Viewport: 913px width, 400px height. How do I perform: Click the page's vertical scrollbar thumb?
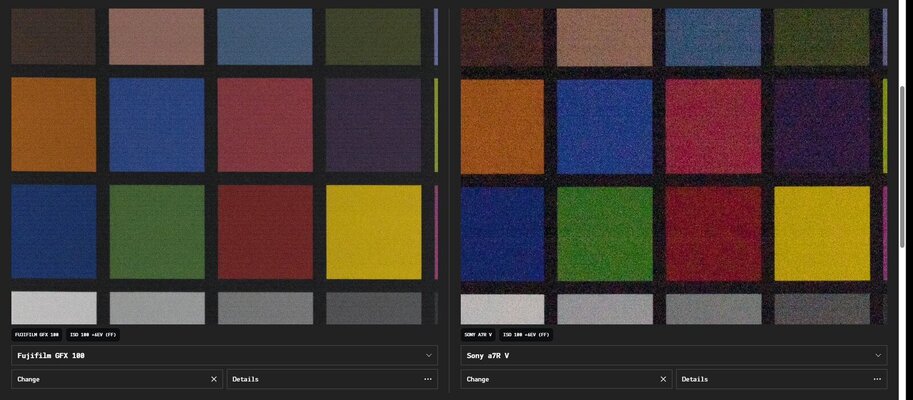(903, 167)
